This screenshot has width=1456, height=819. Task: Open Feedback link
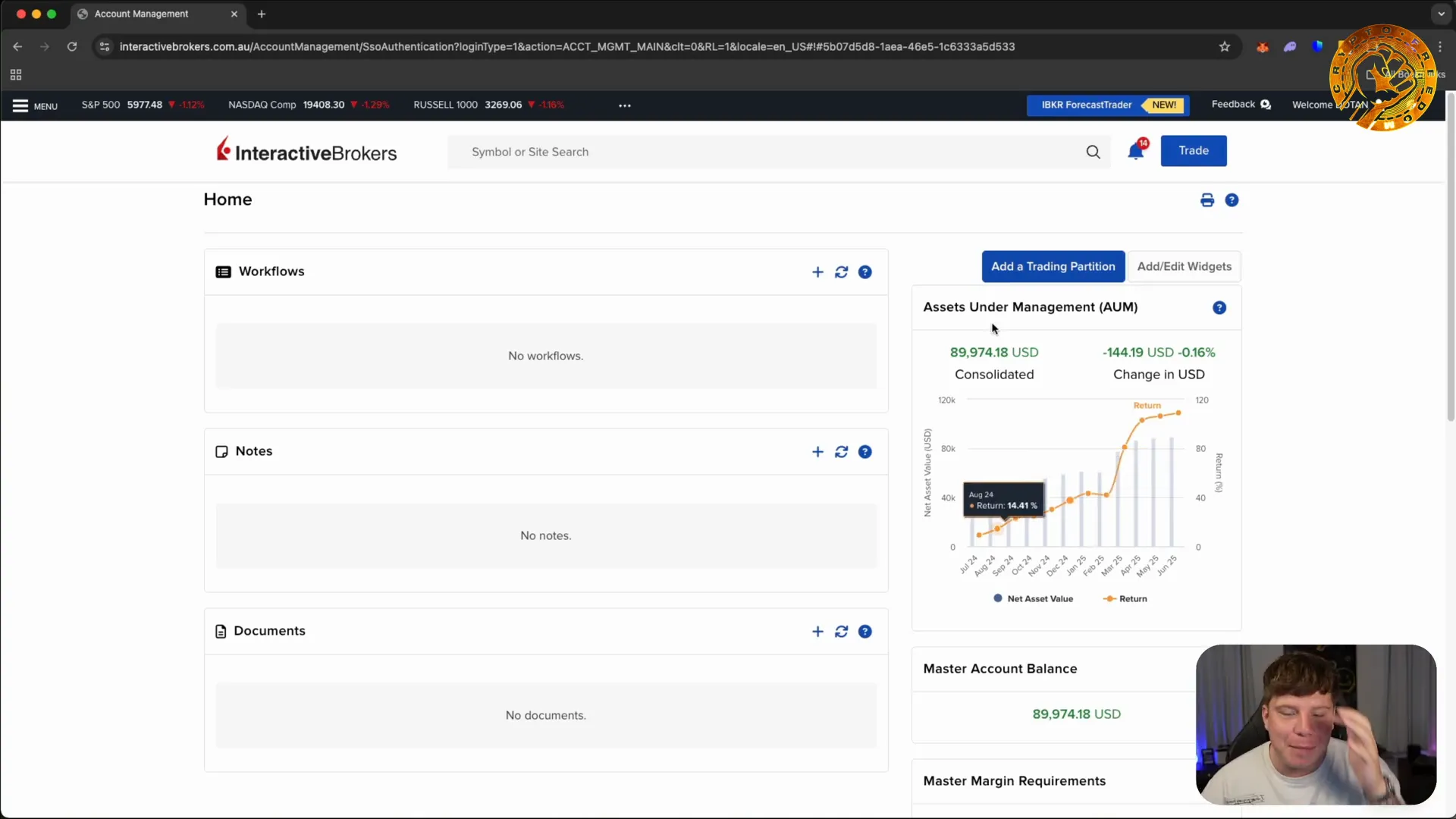click(x=1241, y=105)
